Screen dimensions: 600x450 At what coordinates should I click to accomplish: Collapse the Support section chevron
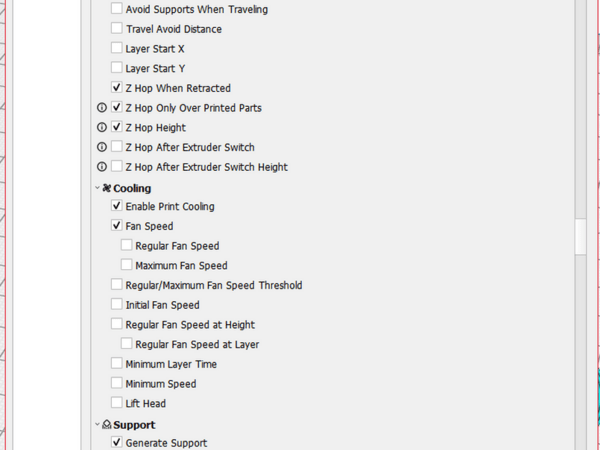(97, 425)
